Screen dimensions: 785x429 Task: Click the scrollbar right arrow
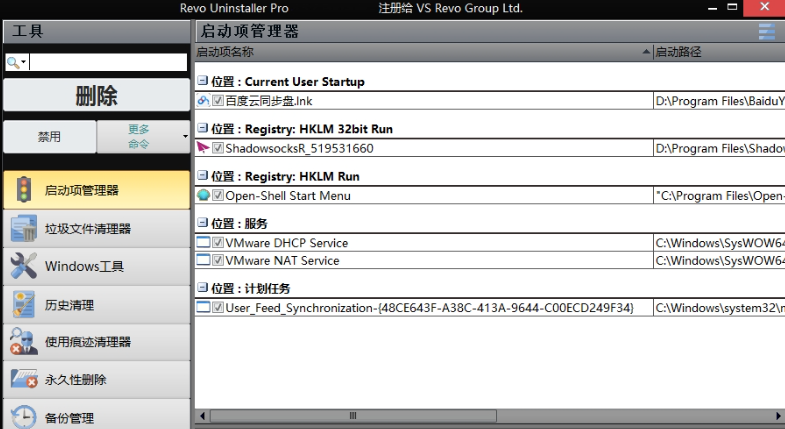(778, 415)
